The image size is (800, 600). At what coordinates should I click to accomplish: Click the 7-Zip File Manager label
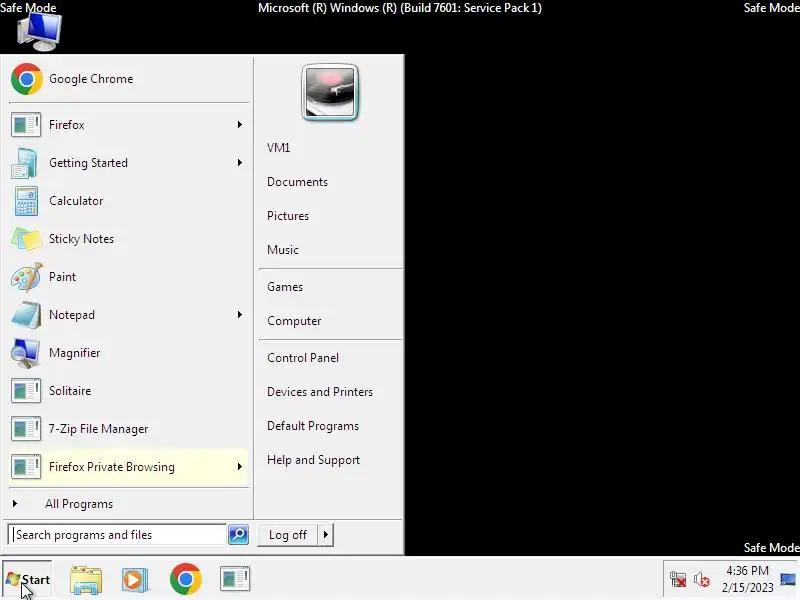tap(98, 429)
